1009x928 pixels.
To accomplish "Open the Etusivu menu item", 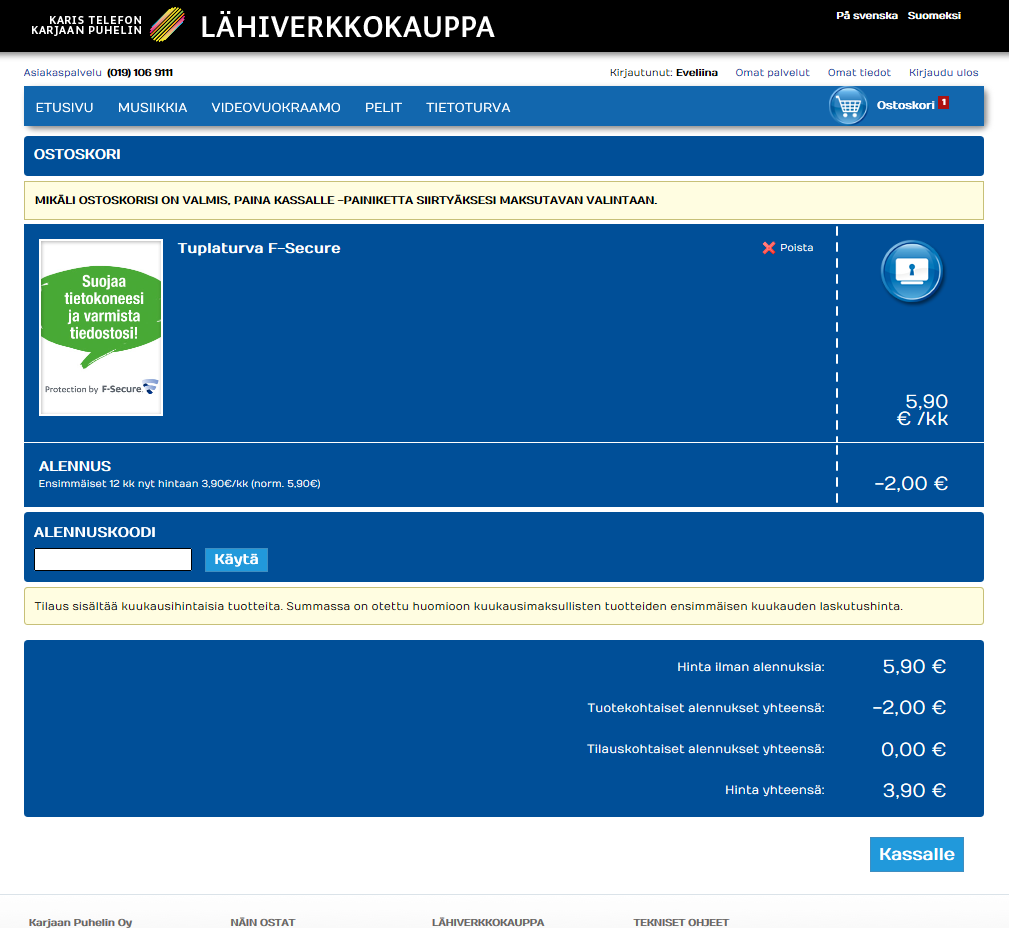I will tap(64, 107).
